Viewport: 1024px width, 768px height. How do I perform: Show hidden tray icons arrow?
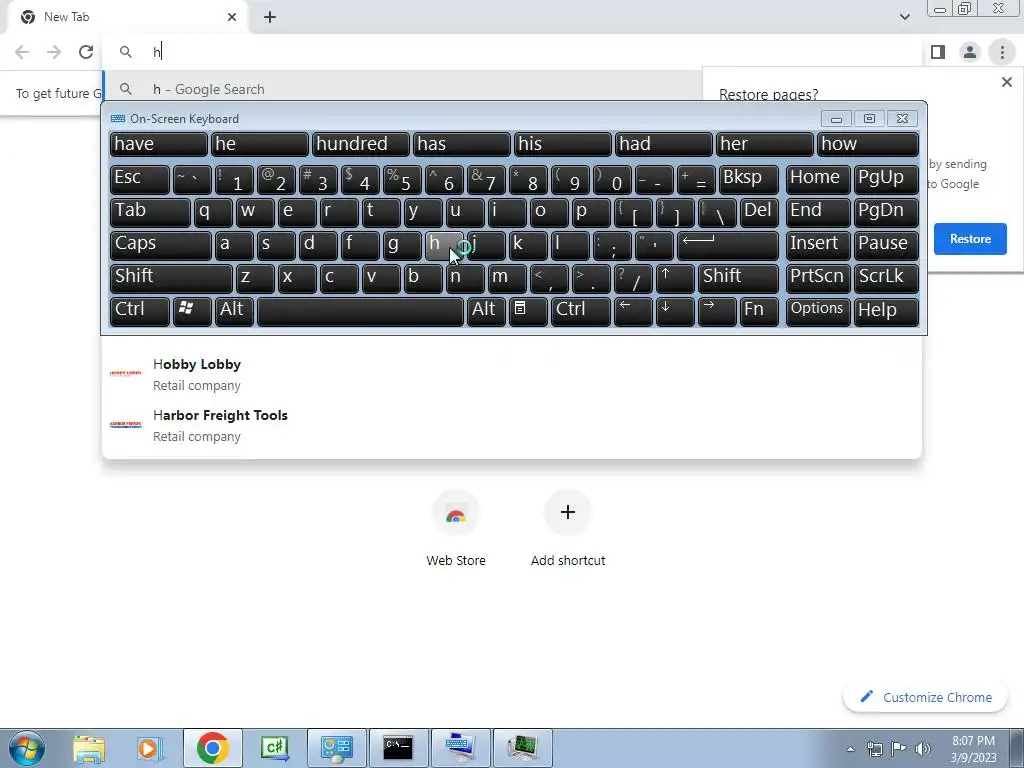[850, 749]
